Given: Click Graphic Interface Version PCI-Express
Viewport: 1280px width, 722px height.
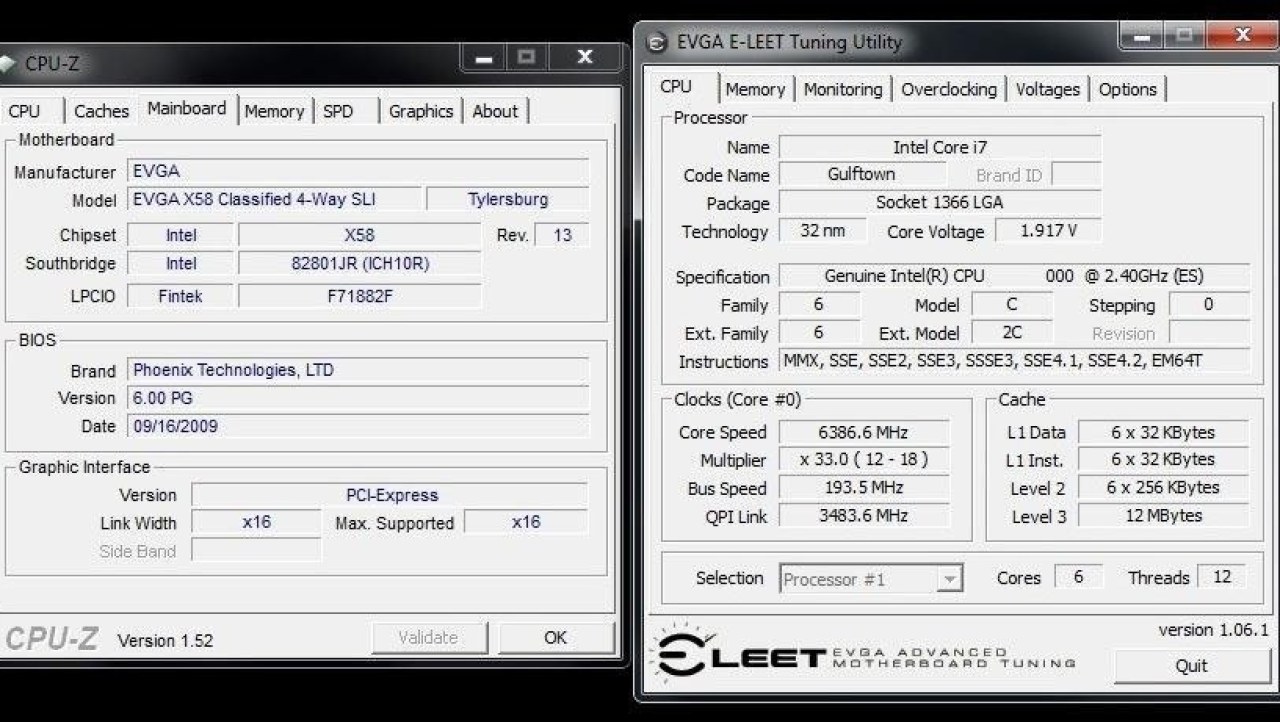Looking at the screenshot, I should coord(390,495).
